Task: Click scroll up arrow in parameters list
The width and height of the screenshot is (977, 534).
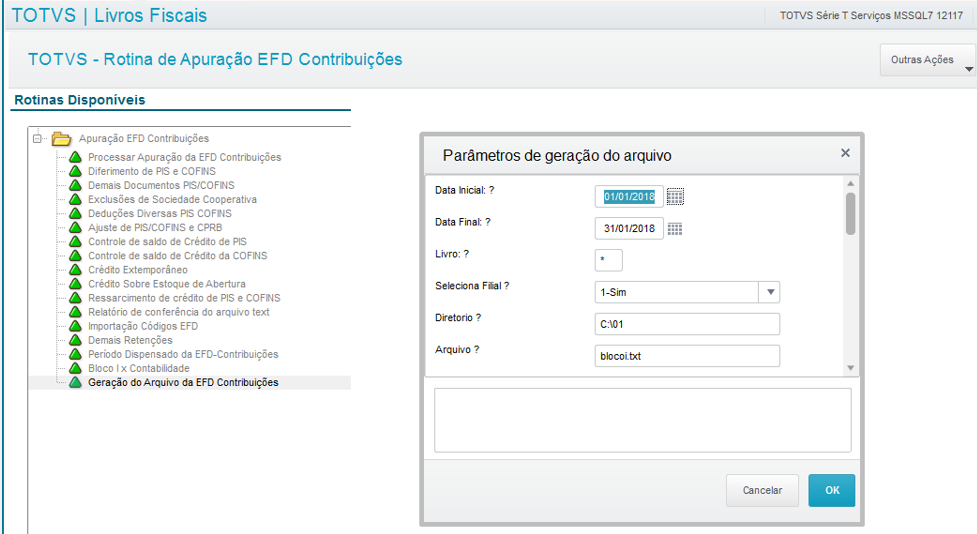Action: [x=851, y=184]
